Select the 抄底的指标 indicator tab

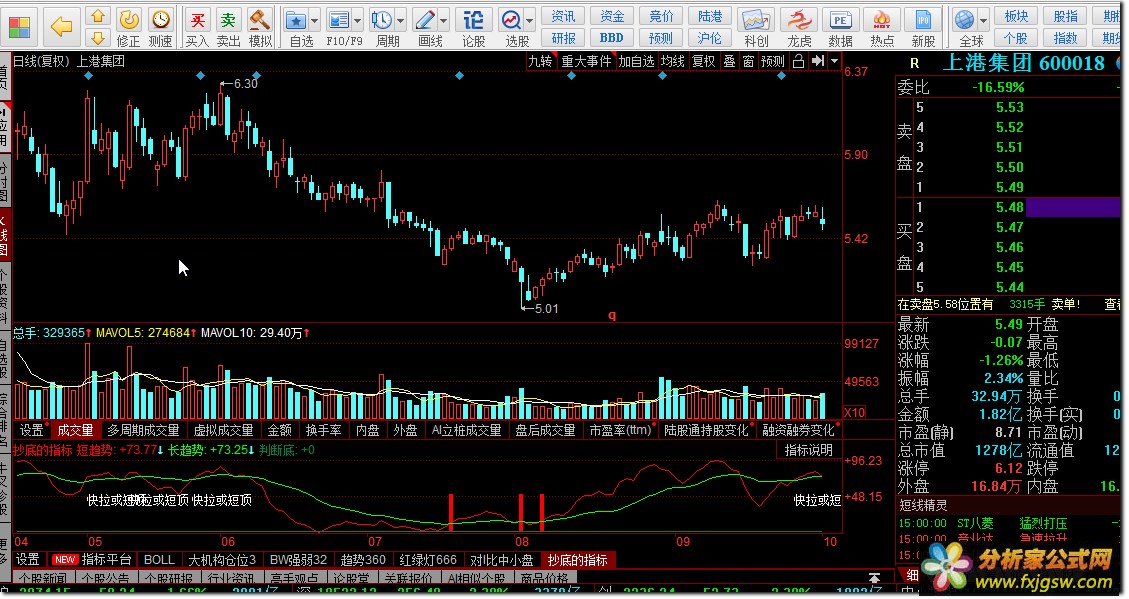[577, 559]
